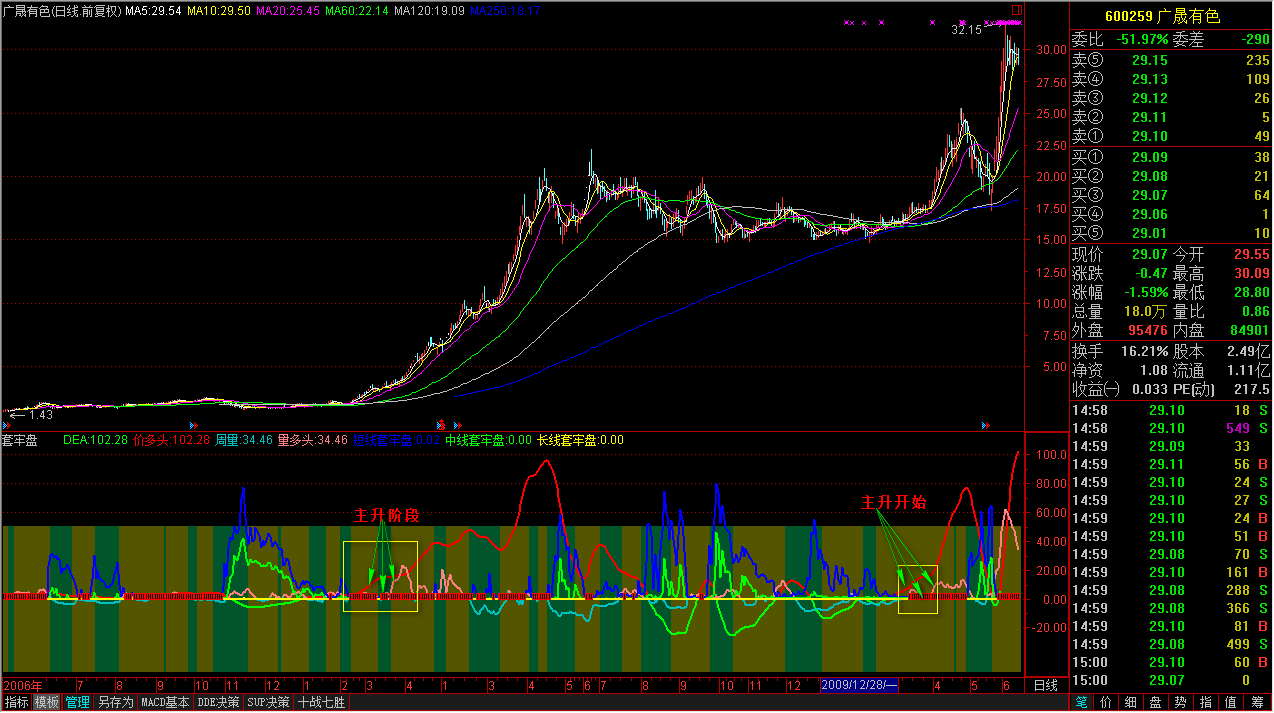The image size is (1274, 713).
Task: Select the 模板 template tab
Action: point(47,702)
